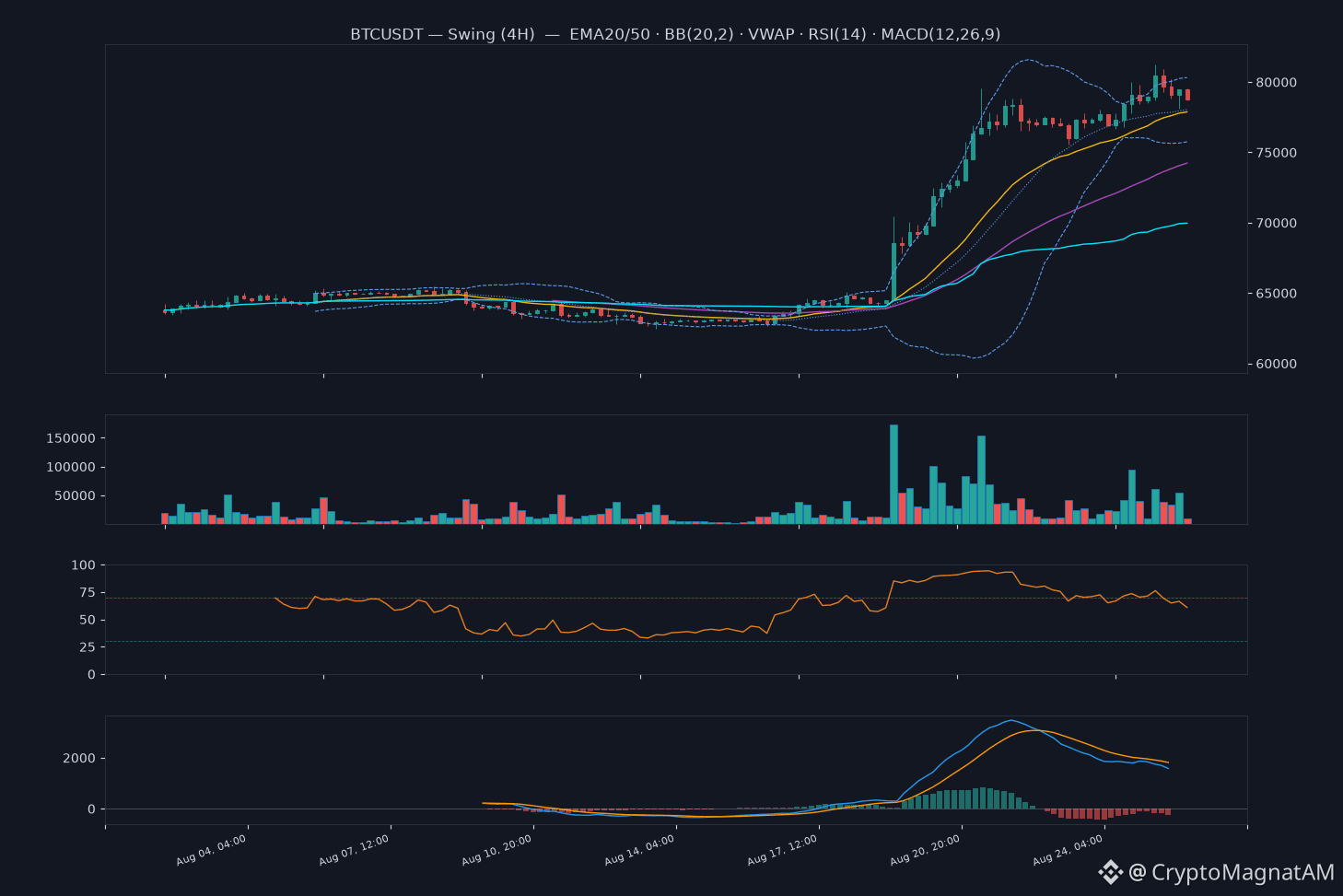Select the 65000 price axis label
Viewport: 1343px width, 896px height.
point(1277,294)
